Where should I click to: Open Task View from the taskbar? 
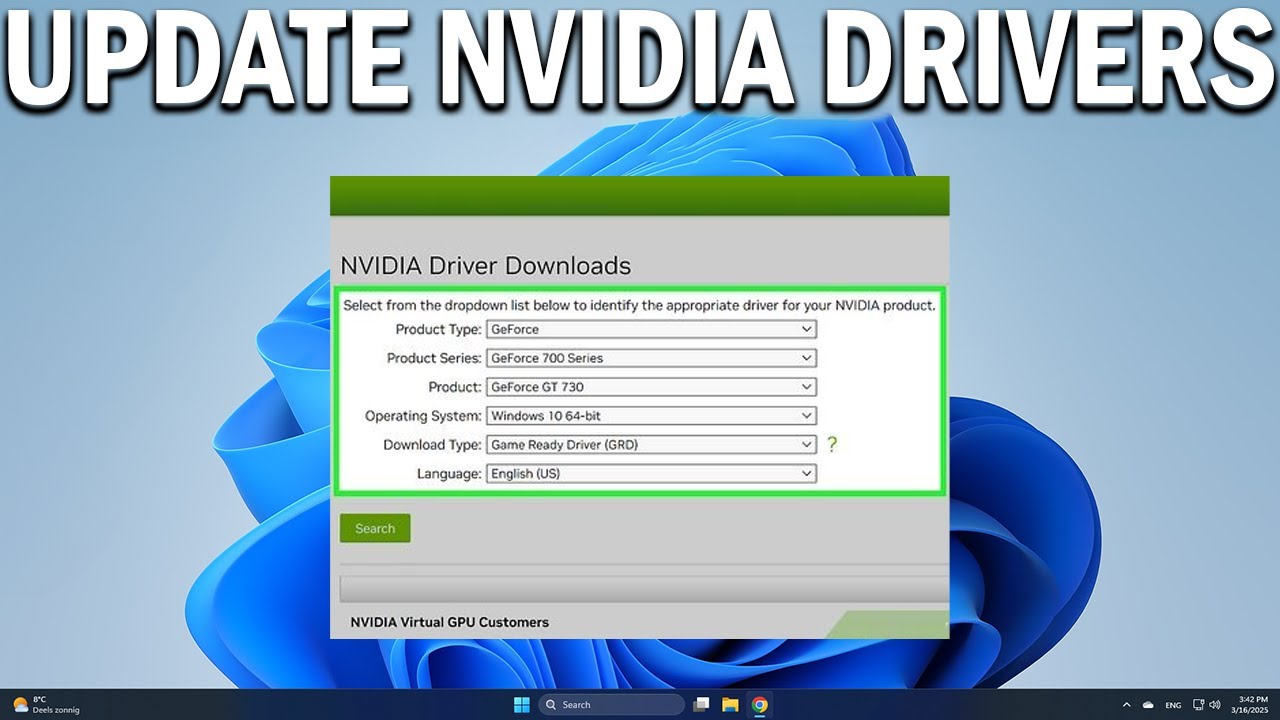click(702, 705)
